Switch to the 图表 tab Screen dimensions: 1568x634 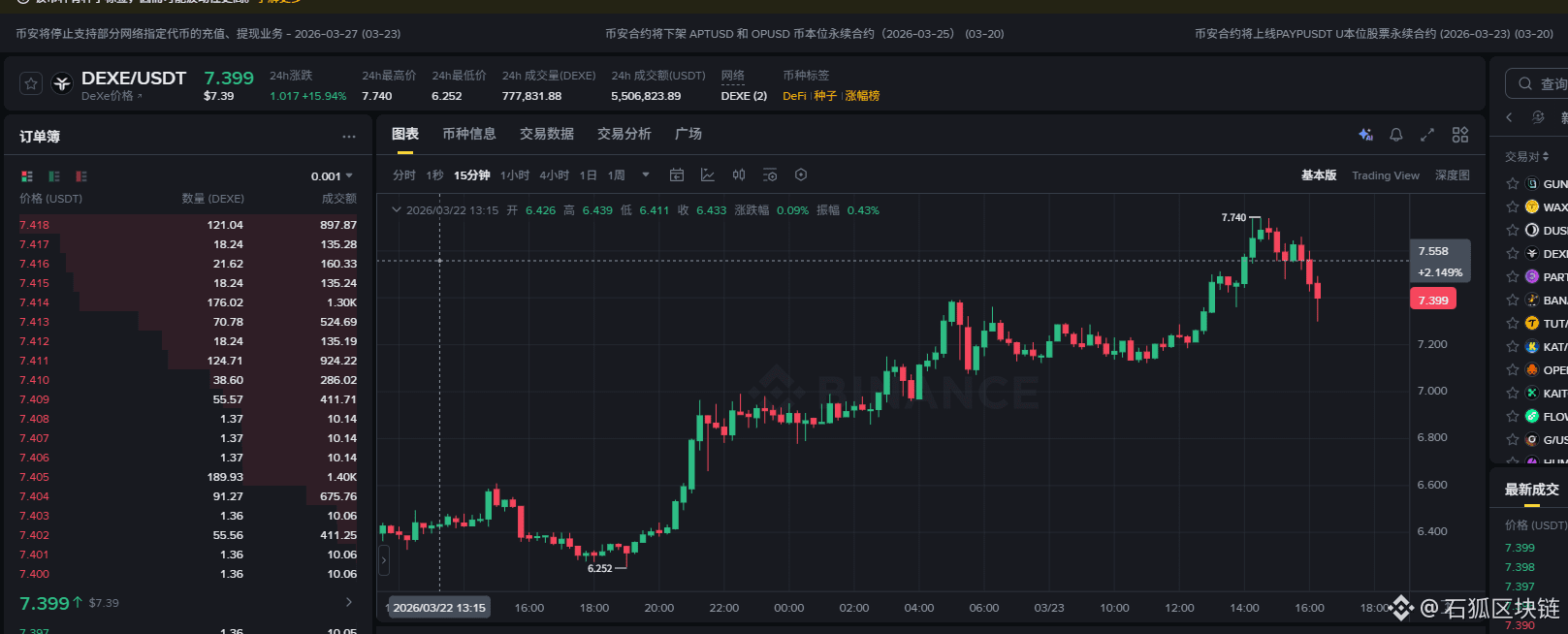click(405, 134)
